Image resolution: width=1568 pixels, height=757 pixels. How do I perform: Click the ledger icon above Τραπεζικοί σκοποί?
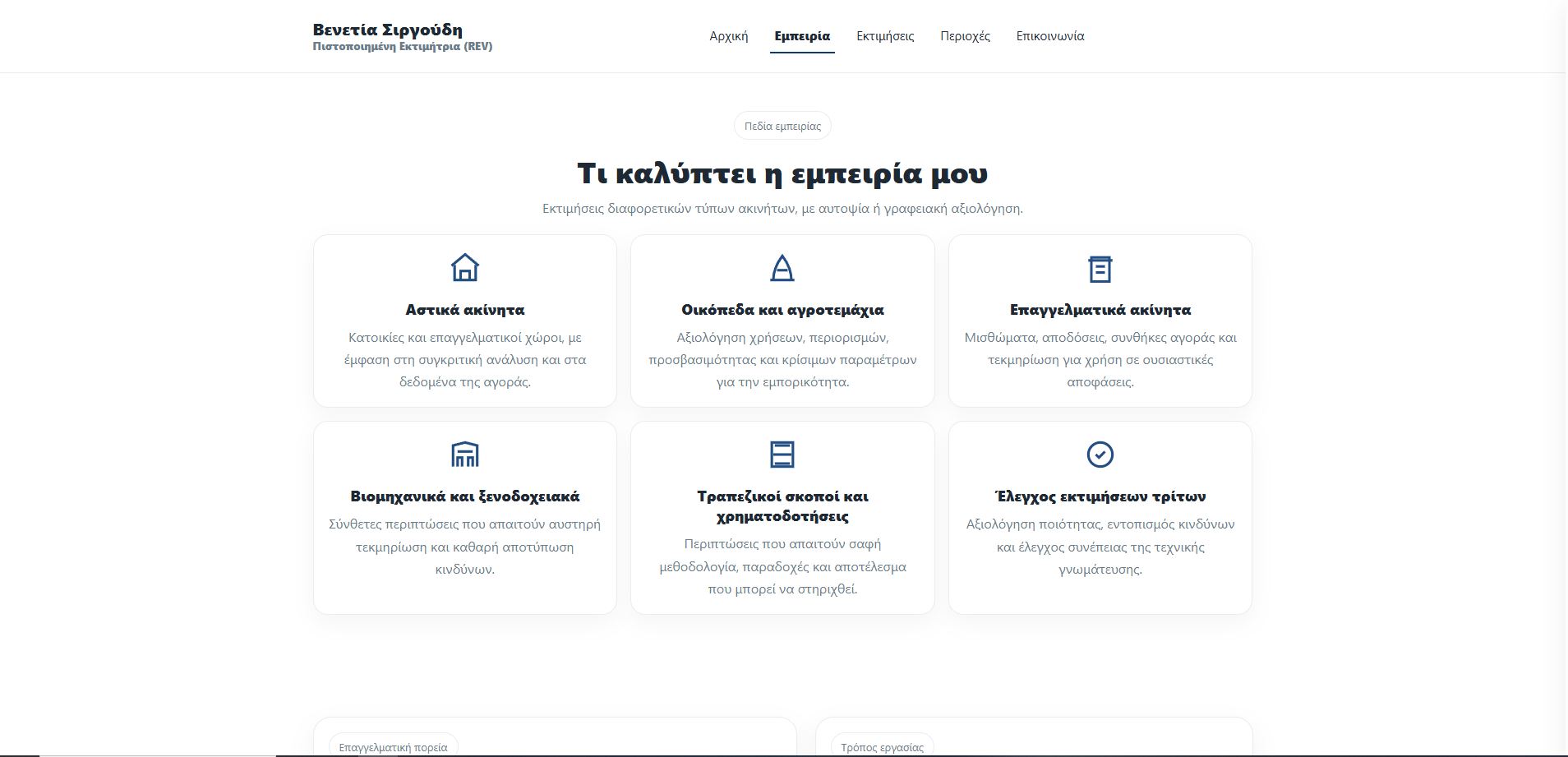[782, 454]
